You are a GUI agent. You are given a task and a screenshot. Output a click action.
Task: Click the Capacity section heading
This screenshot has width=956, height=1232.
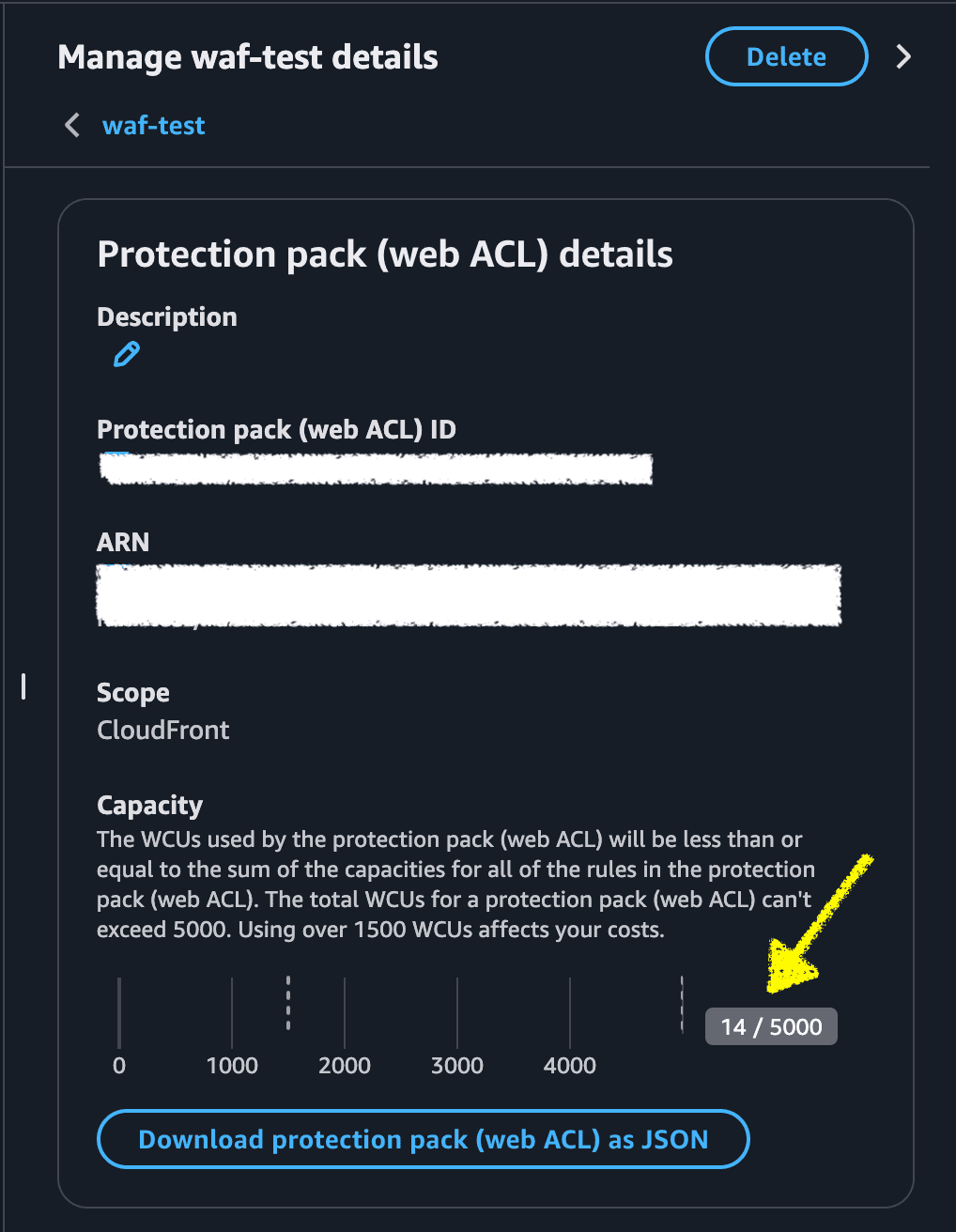point(150,805)
